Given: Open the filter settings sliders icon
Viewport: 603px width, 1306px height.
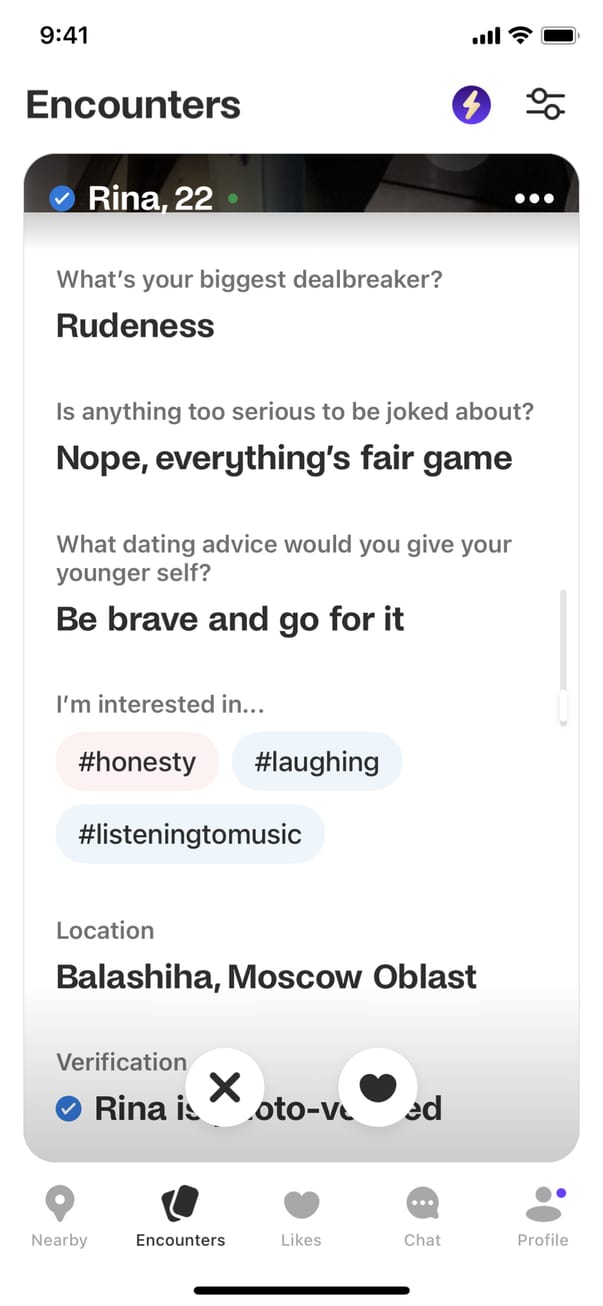Looking at the screenshot, I should coord(545,104).
